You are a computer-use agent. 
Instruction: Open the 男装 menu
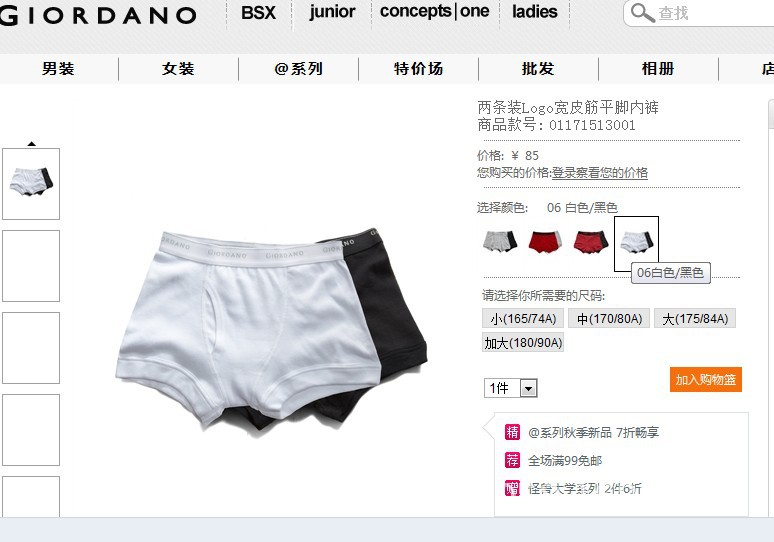[x=58, y=69]
